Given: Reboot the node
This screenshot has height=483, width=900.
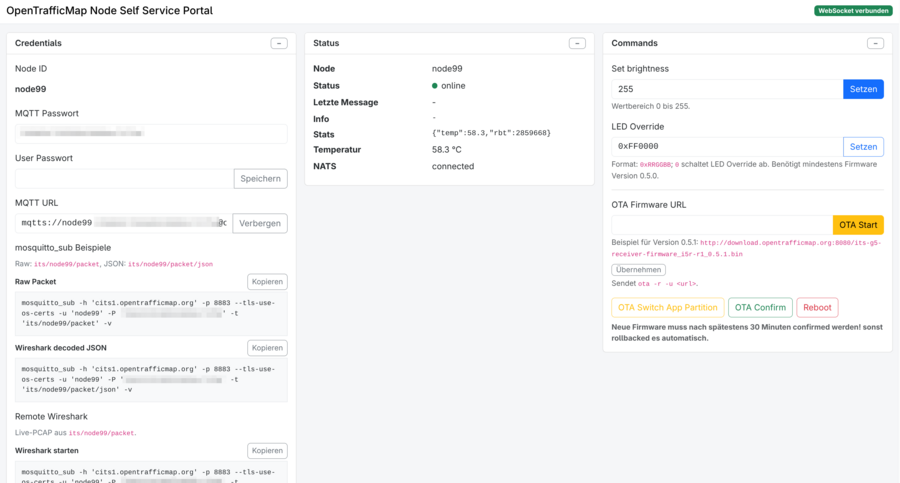Looking at the screenshot, I should 817,308.
